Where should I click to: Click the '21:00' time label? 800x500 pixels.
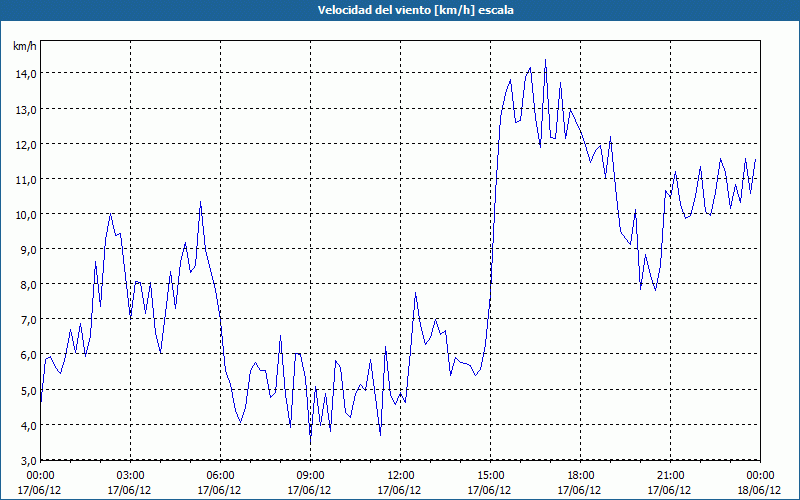pyautogui.click(x=669, y=475)
